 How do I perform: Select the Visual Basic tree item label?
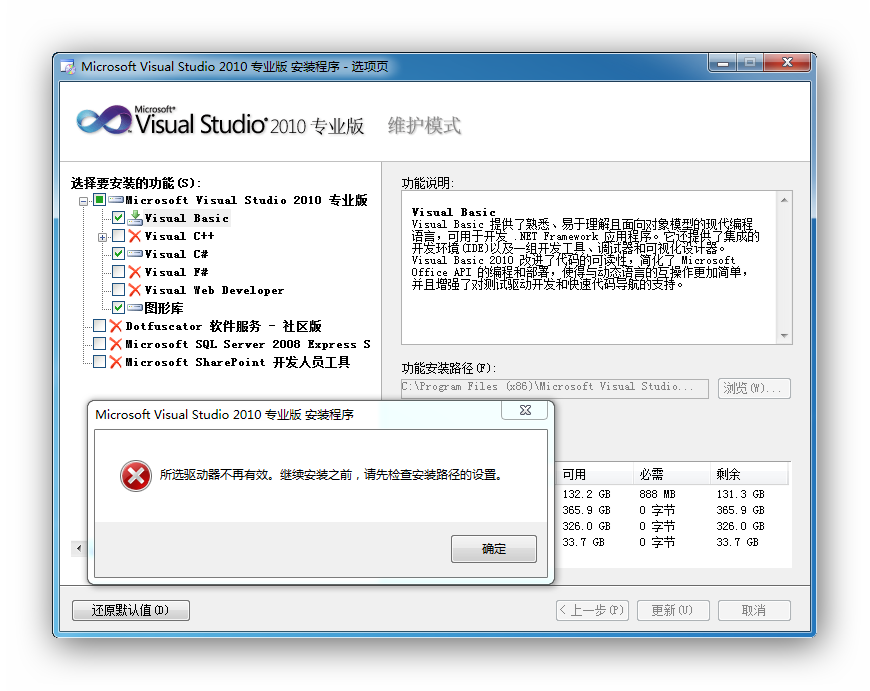pos(186,218)
